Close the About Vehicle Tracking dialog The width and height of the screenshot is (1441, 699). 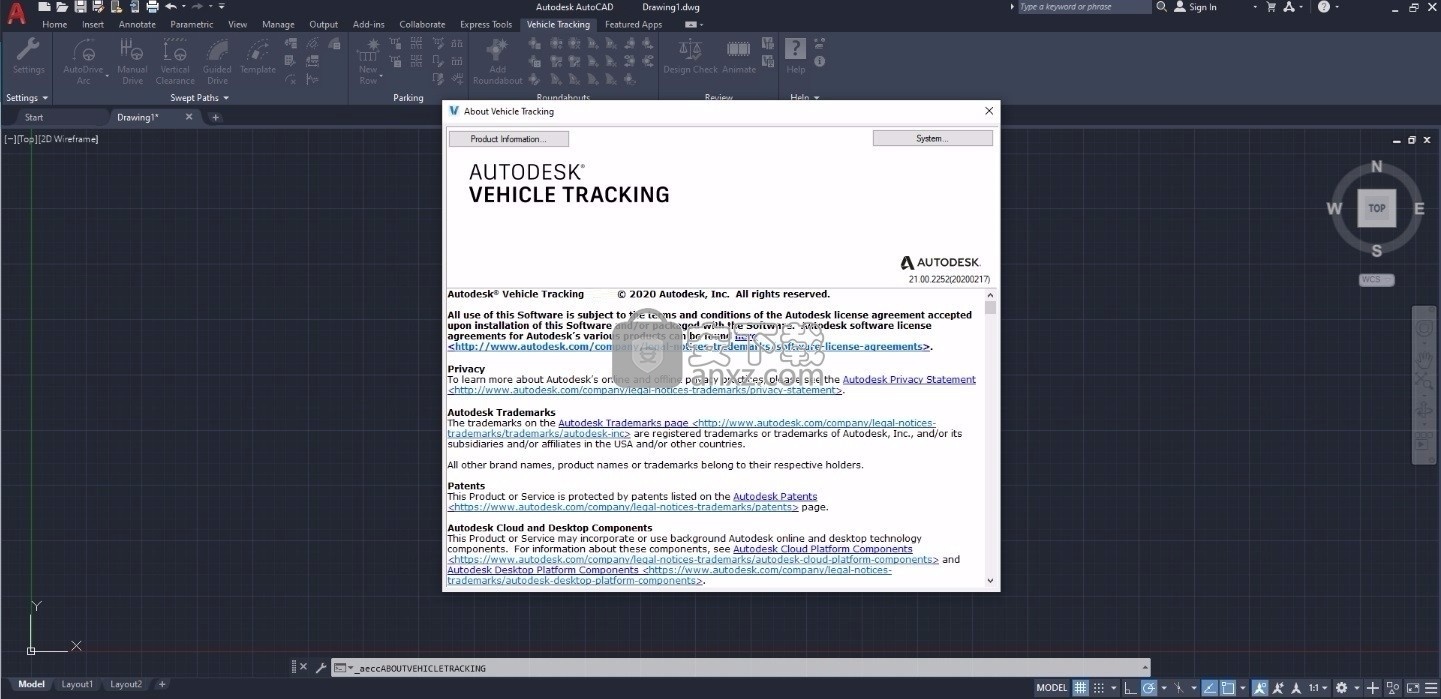[989, 111]
